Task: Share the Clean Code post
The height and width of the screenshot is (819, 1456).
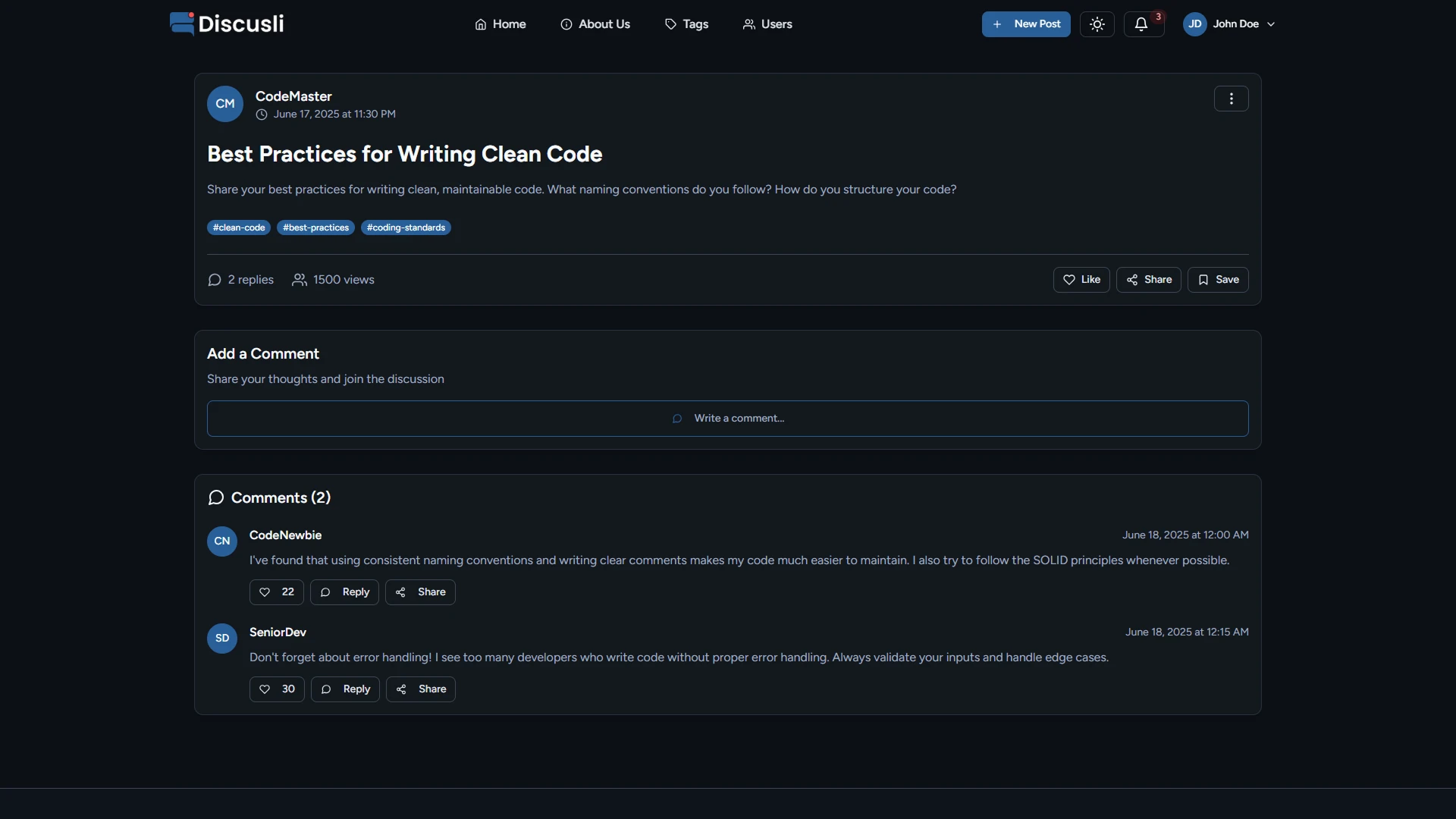Action: [1149, 280]
